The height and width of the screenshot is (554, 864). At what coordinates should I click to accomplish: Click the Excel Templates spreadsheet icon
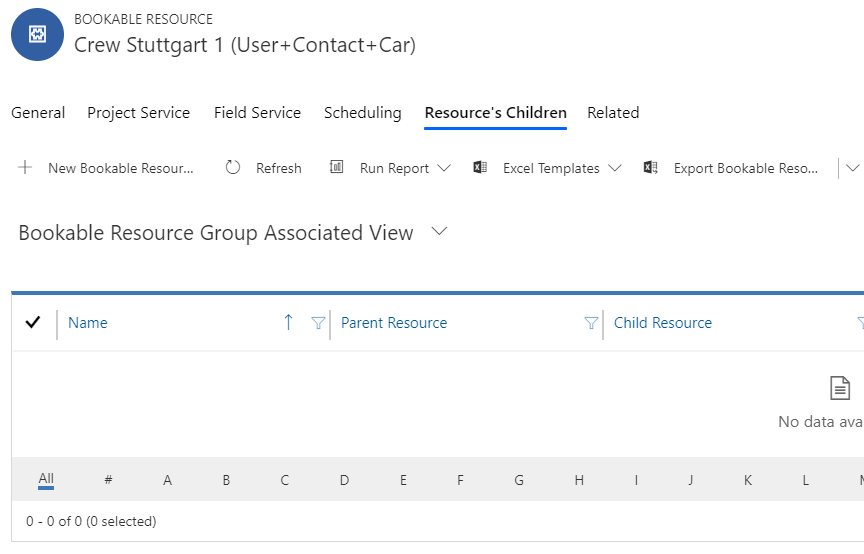coord(480,166)
